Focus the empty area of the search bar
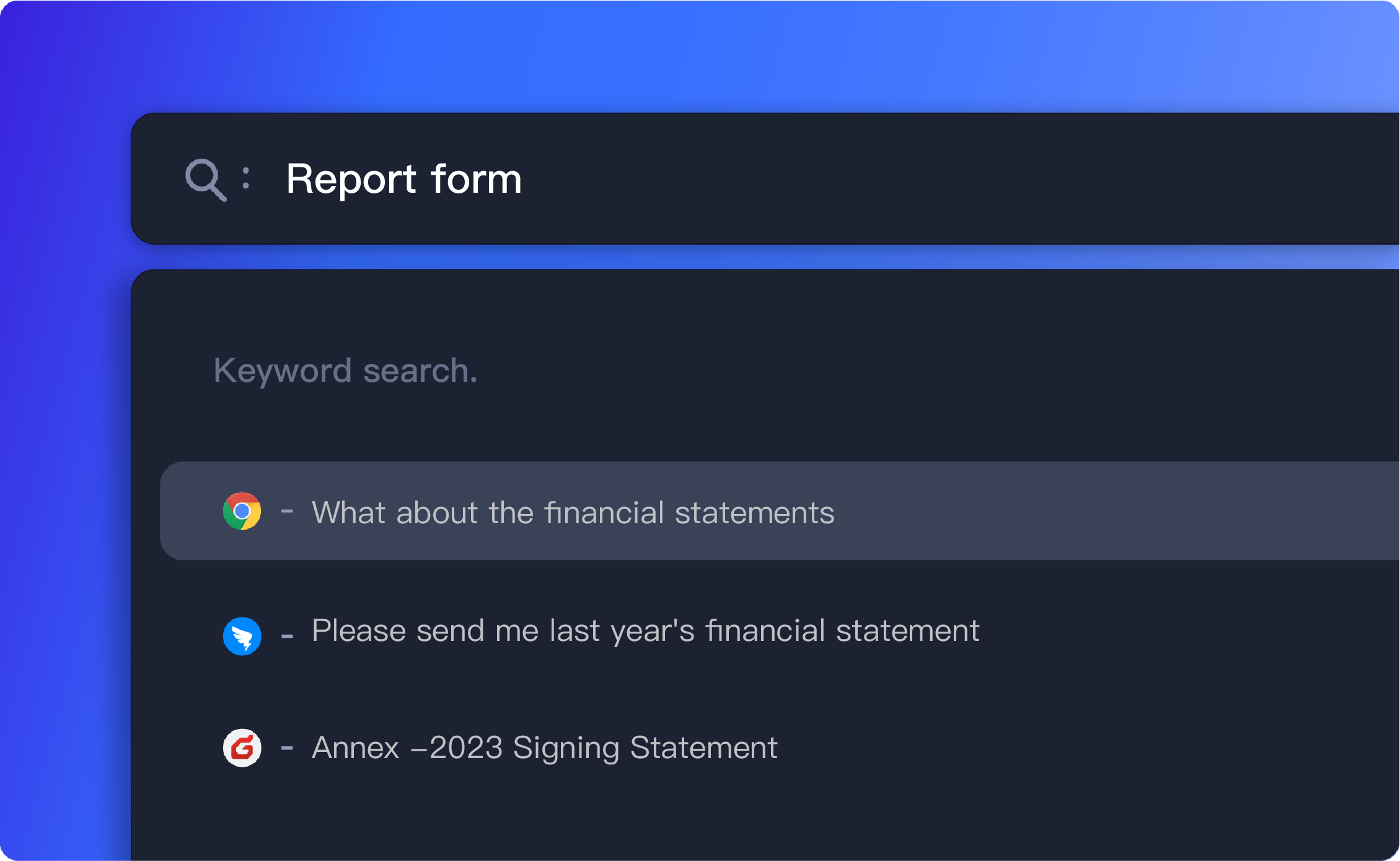This screenshot has width=1400, height=861. 930,179
